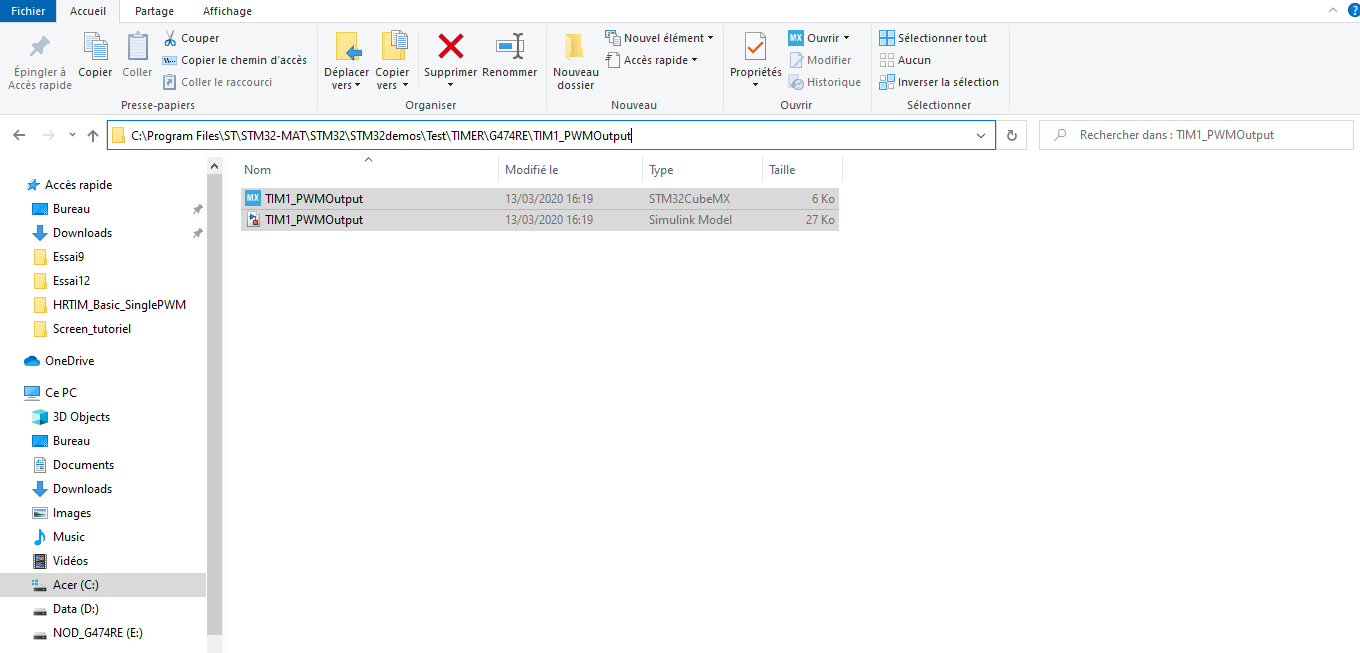Open the Fichier tab

tap(28, 11)
